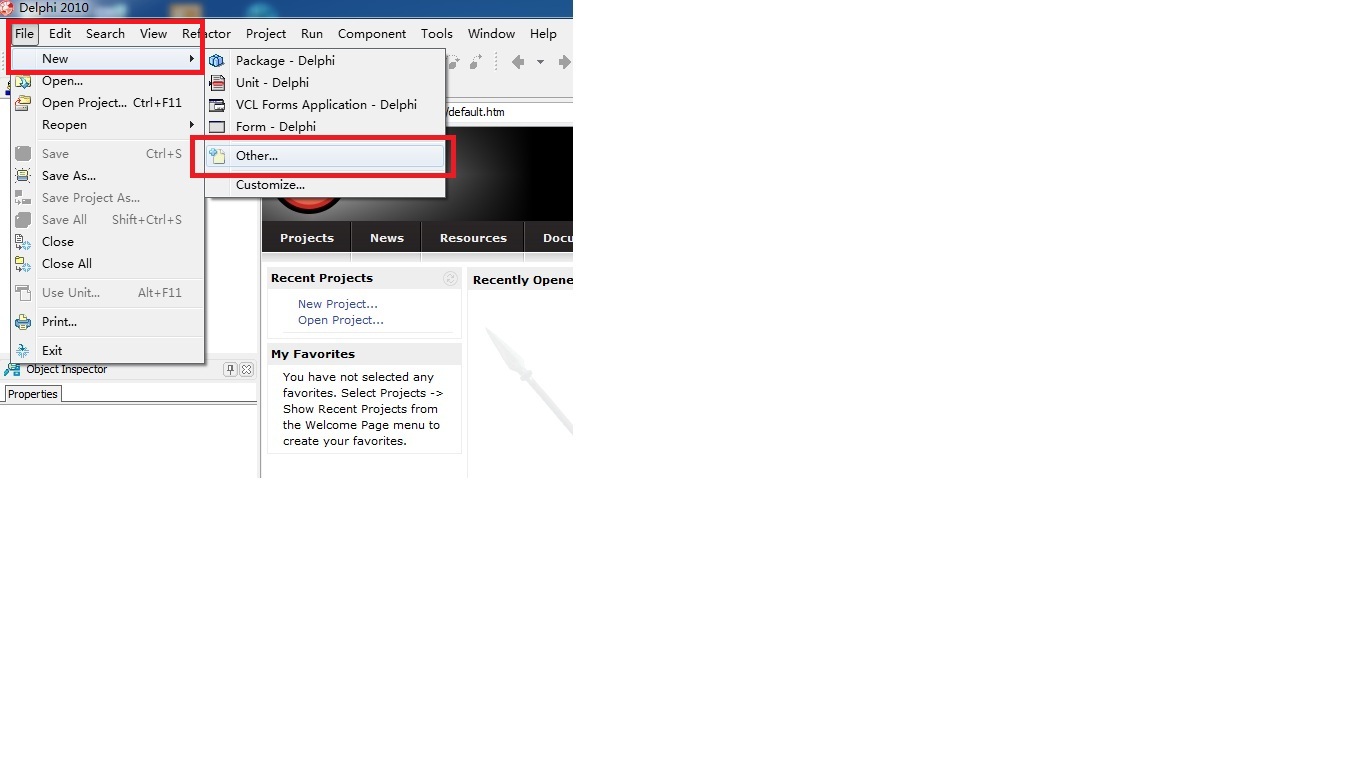Click the New Project... link
1366x768 pixels.
click(x=338, y=304)
